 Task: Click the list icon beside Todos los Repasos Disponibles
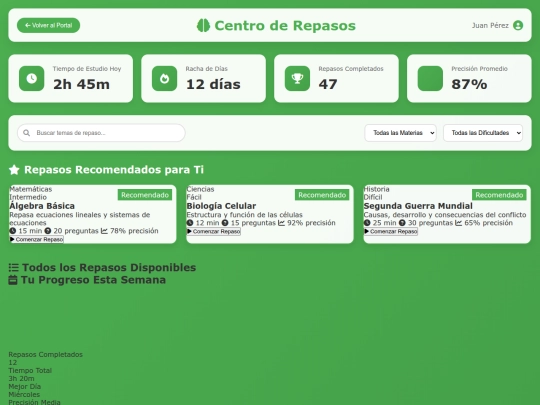click(x=14, y=268)
